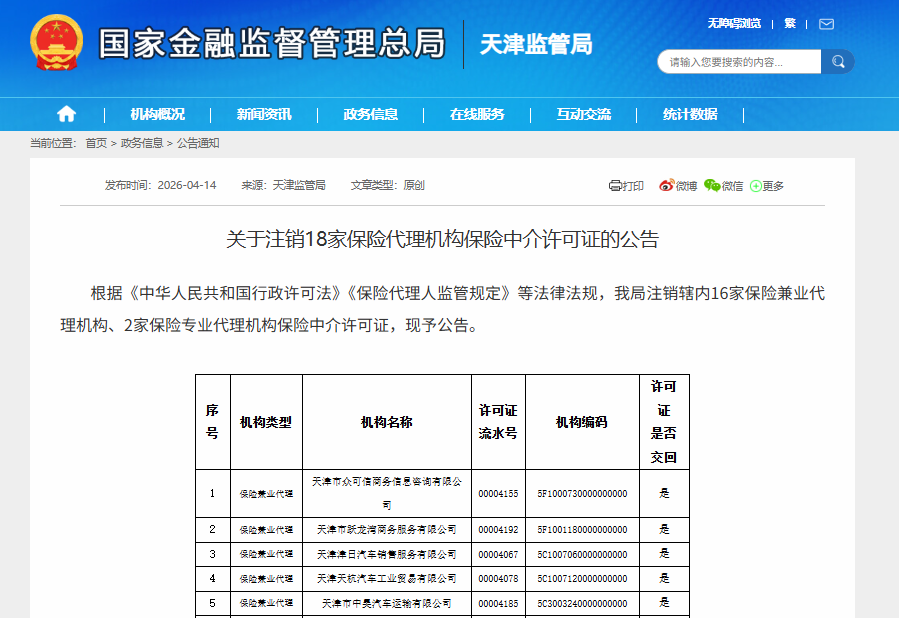The image size is (899, 618).
Task: Share via the Weibo 微博 icon
Action: pyautogui.click(x=666, y=186)
